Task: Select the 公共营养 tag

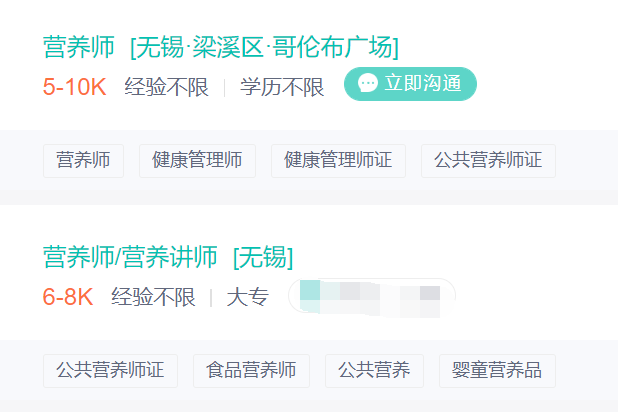Action: pos(374,371)
